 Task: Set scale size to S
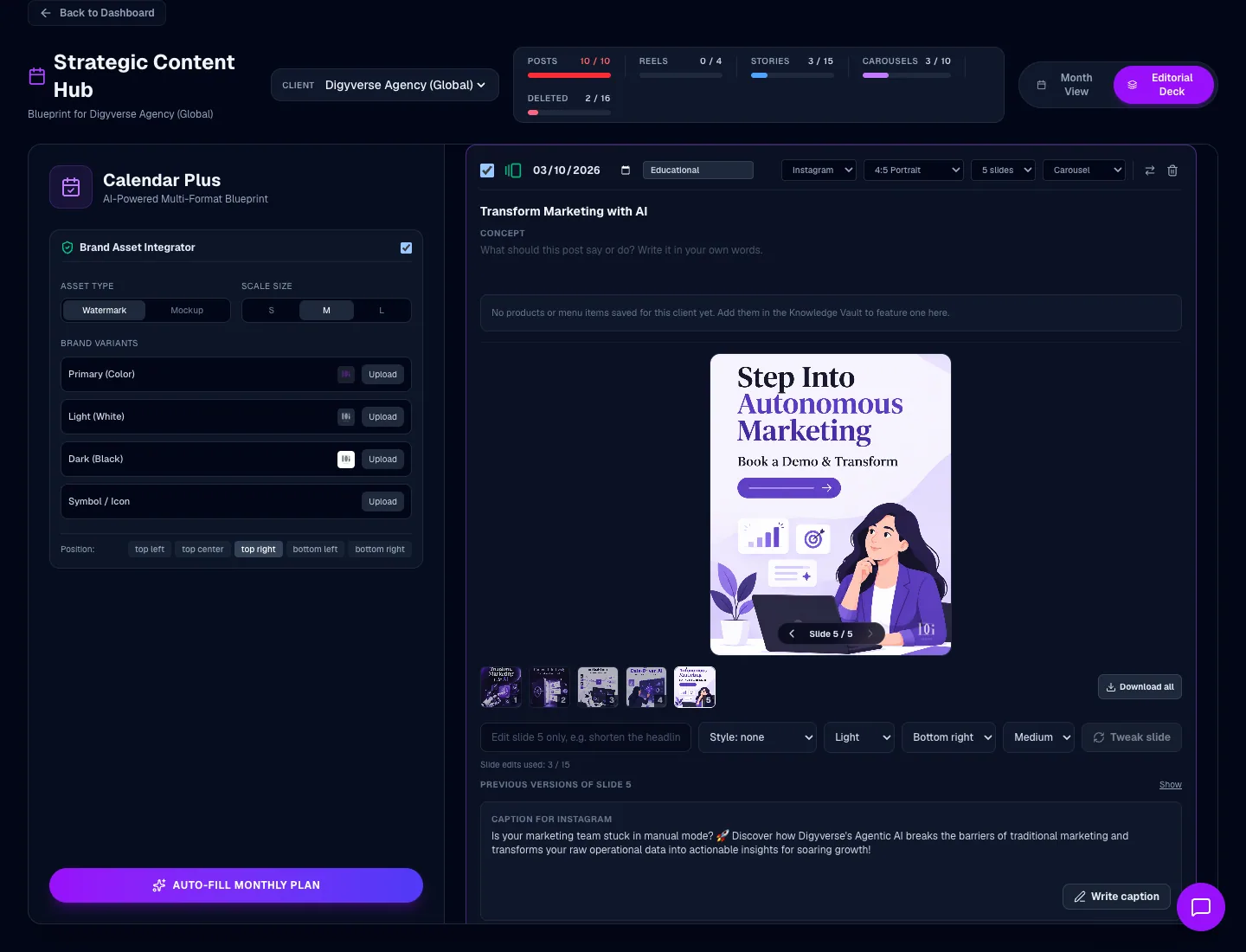(x=271, y=311)
